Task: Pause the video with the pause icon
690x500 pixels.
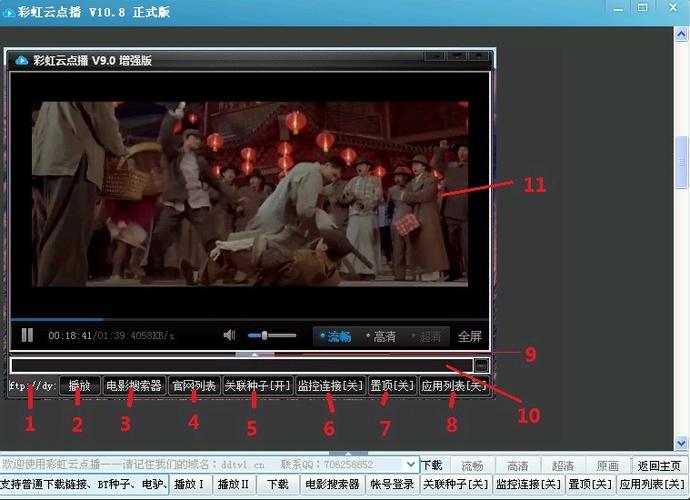Action: 28,336
